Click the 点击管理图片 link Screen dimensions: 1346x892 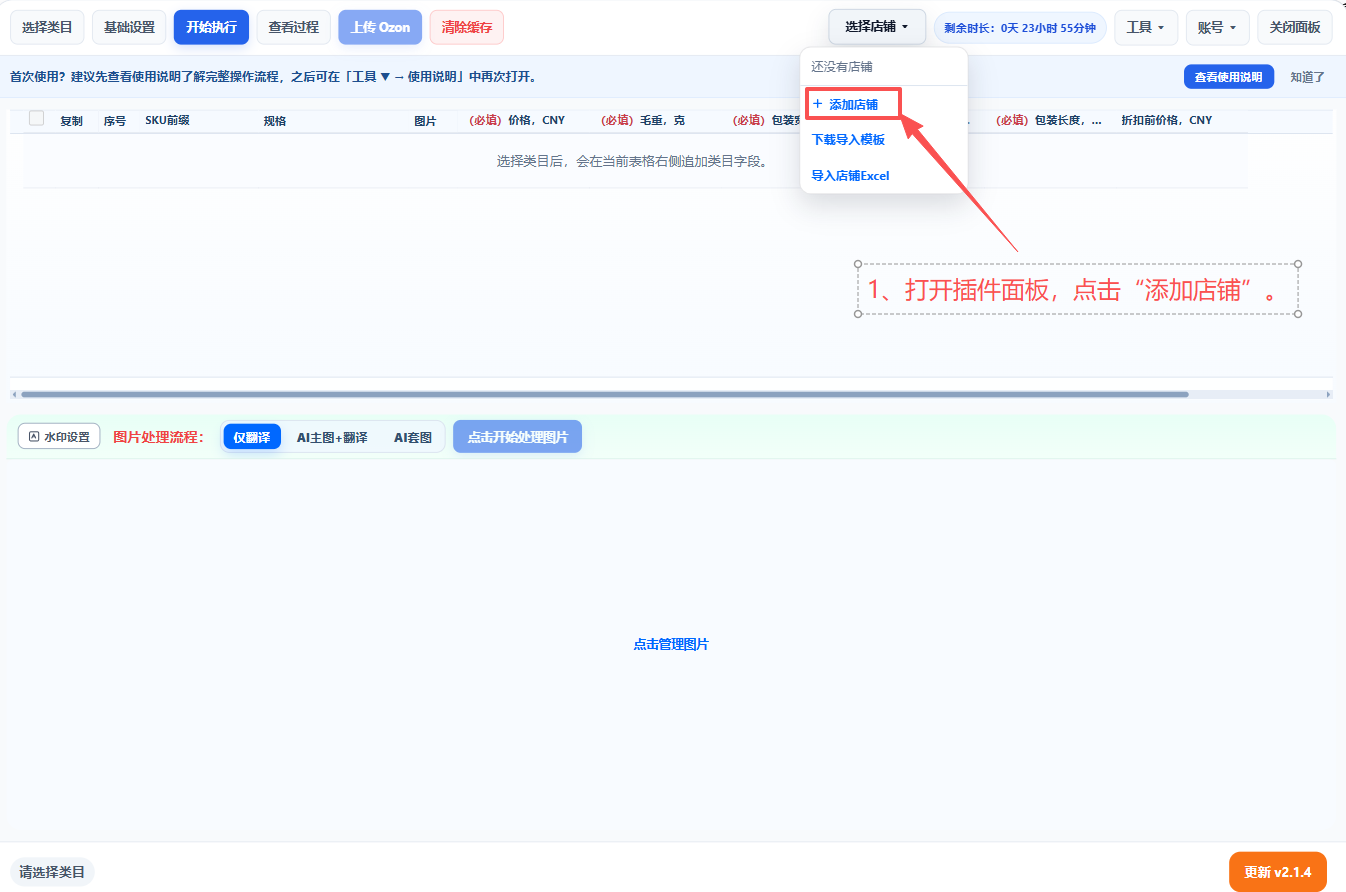coord(671,645)
